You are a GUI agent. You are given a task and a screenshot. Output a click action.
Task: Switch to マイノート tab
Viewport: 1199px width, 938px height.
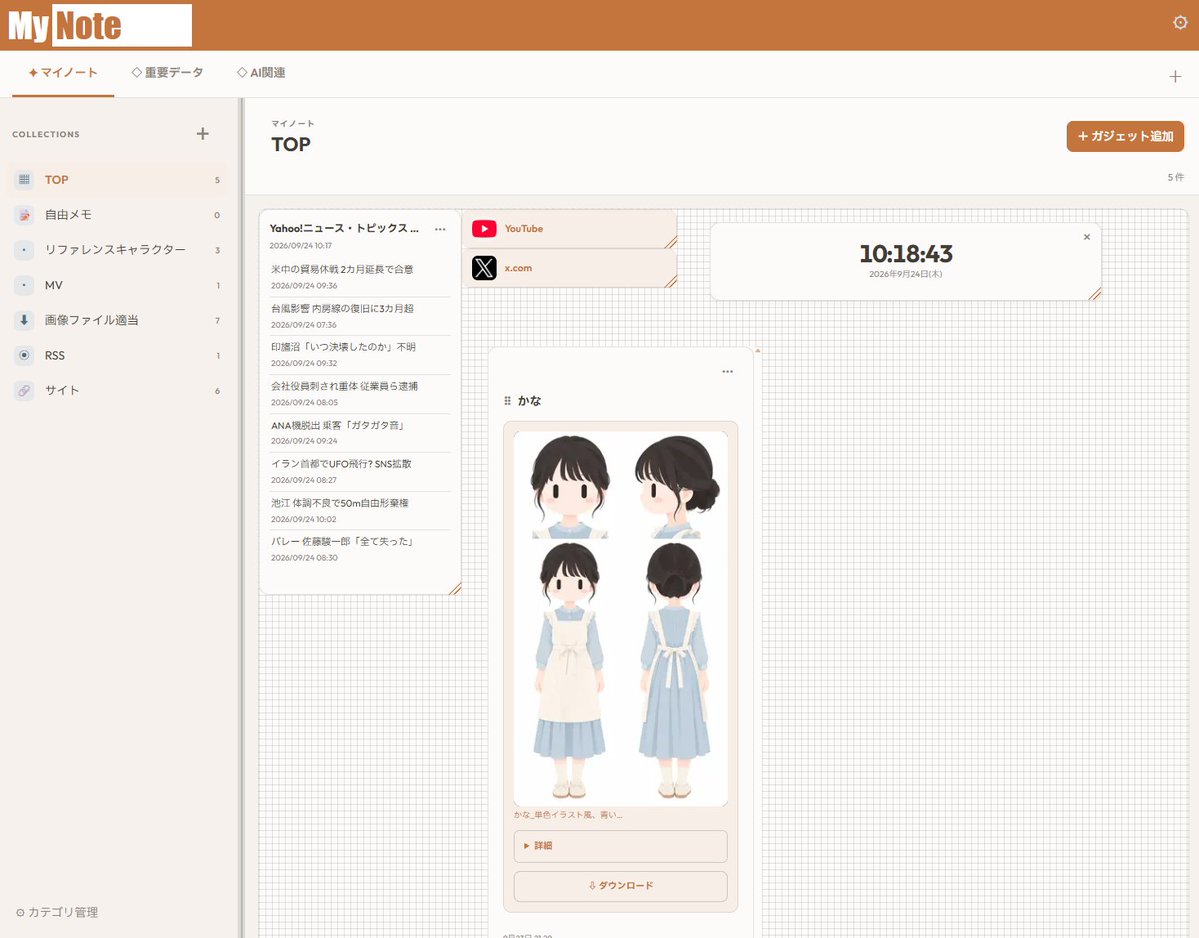[x=63, y=73]
